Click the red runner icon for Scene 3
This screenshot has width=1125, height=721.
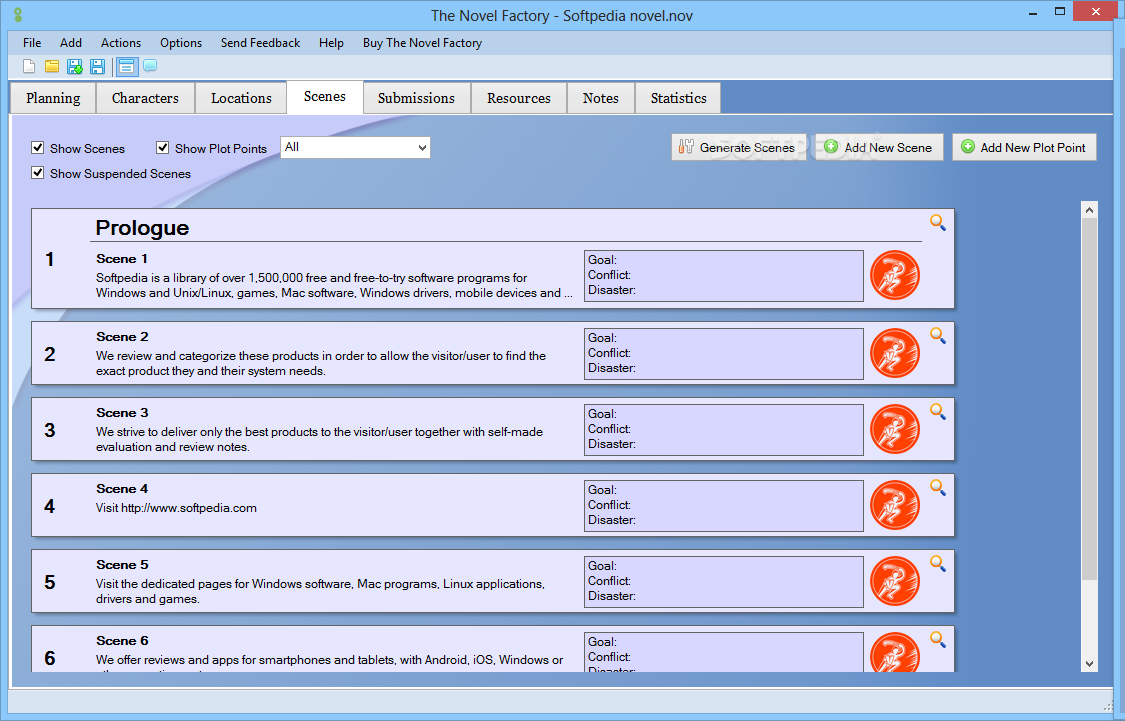click(x=895, y=429)
